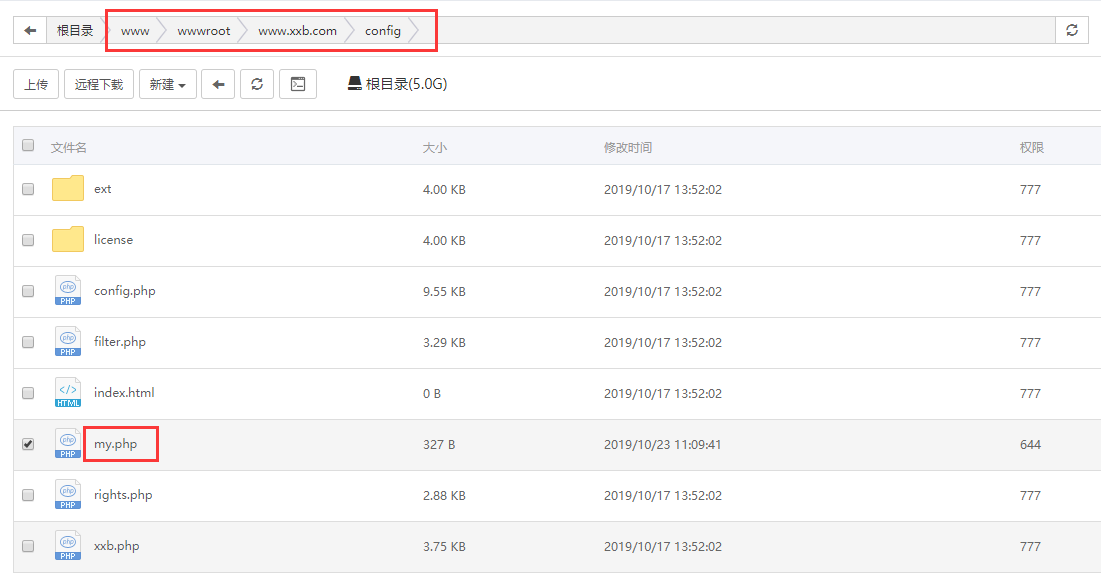Click the back arrow in the path bar
1101x579 pixels.
(30, 31)
